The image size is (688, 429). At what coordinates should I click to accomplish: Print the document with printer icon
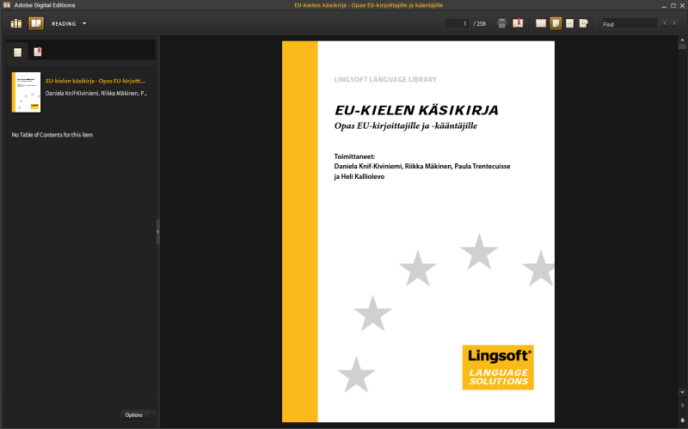(x=502, y=23)
